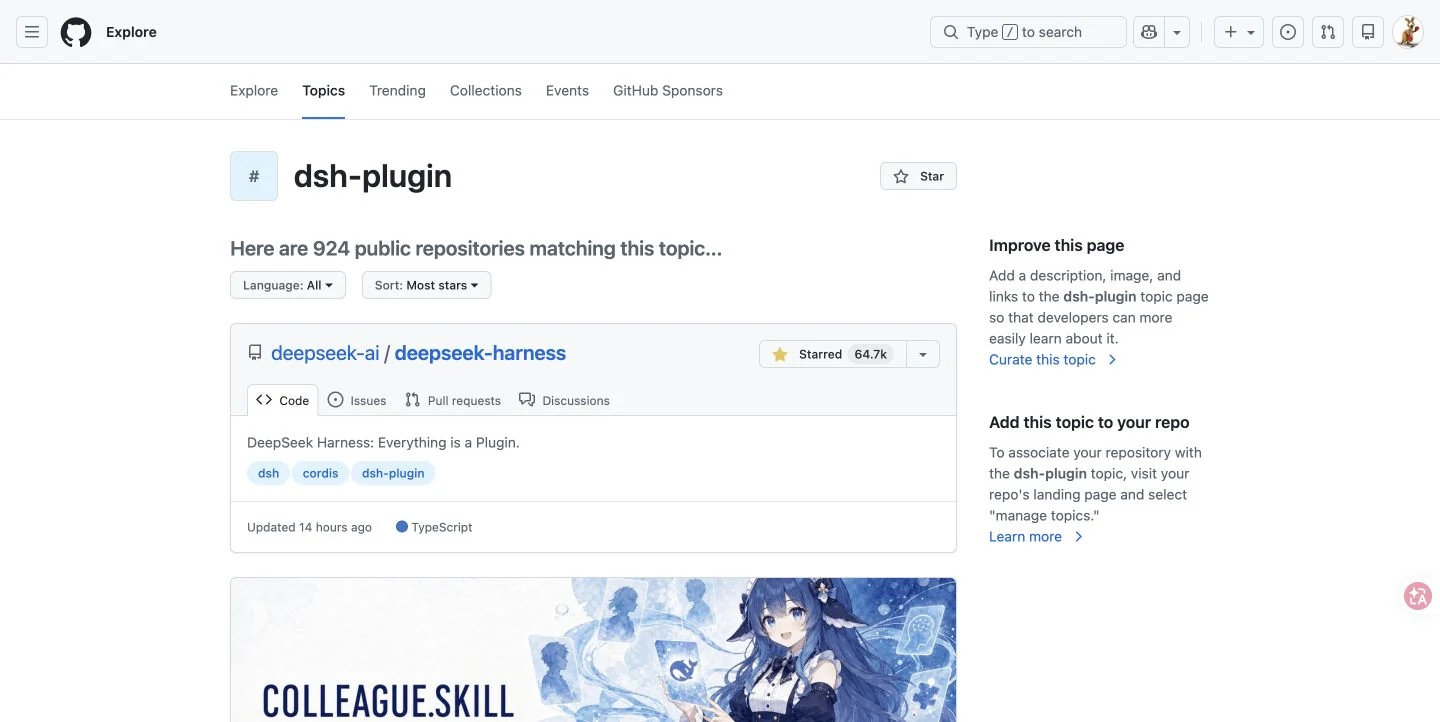This screenshot has width=1440, height=722.
Task: Click the cordis topic tag
Action: (x=320, y=473)
